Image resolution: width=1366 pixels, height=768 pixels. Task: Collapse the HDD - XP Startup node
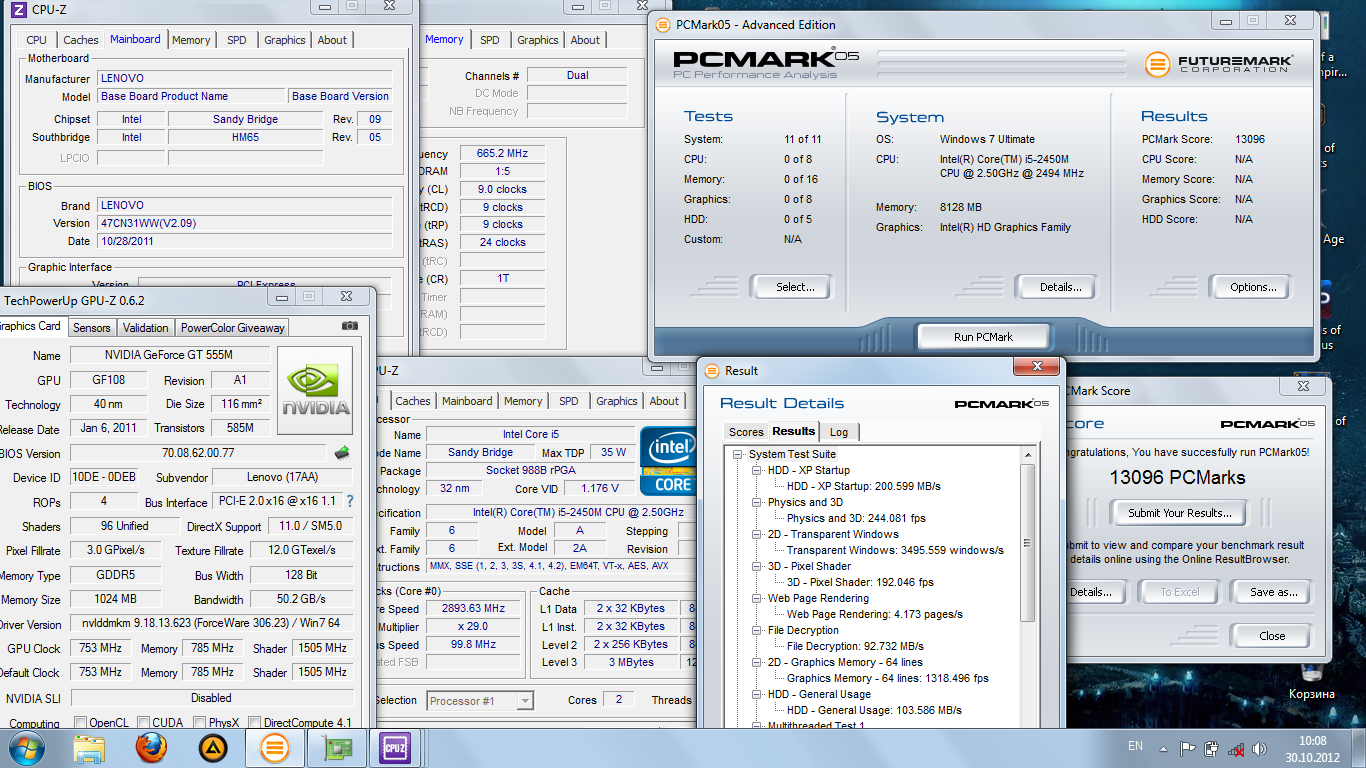tap(757, 470)
